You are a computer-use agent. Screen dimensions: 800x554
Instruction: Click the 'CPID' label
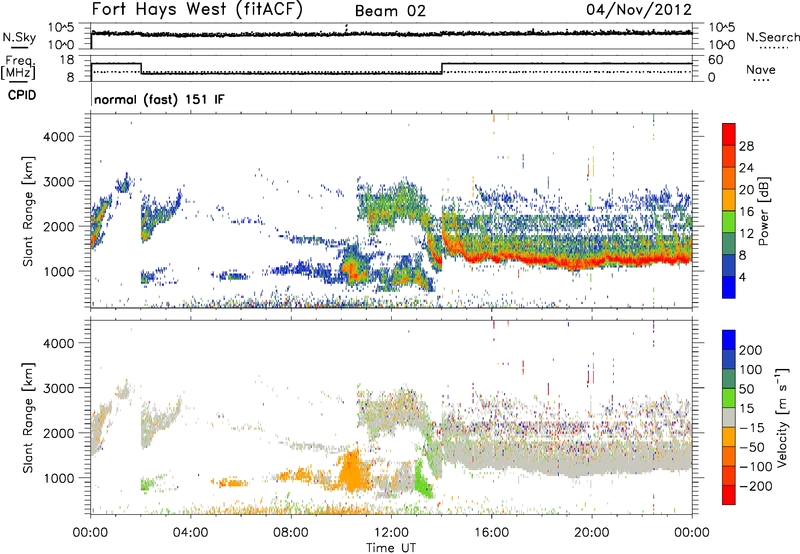pos(22,95)
